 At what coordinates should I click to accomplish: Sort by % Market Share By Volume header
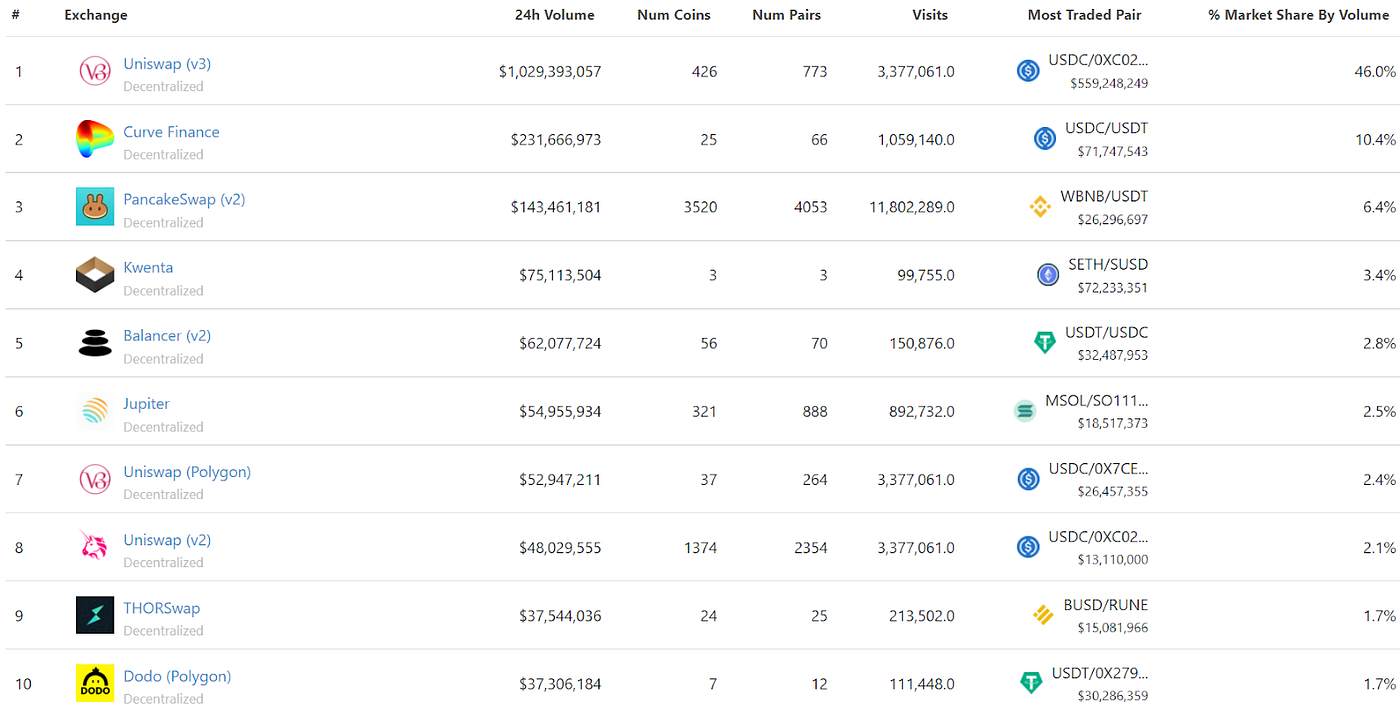[x=1299, y=15]
